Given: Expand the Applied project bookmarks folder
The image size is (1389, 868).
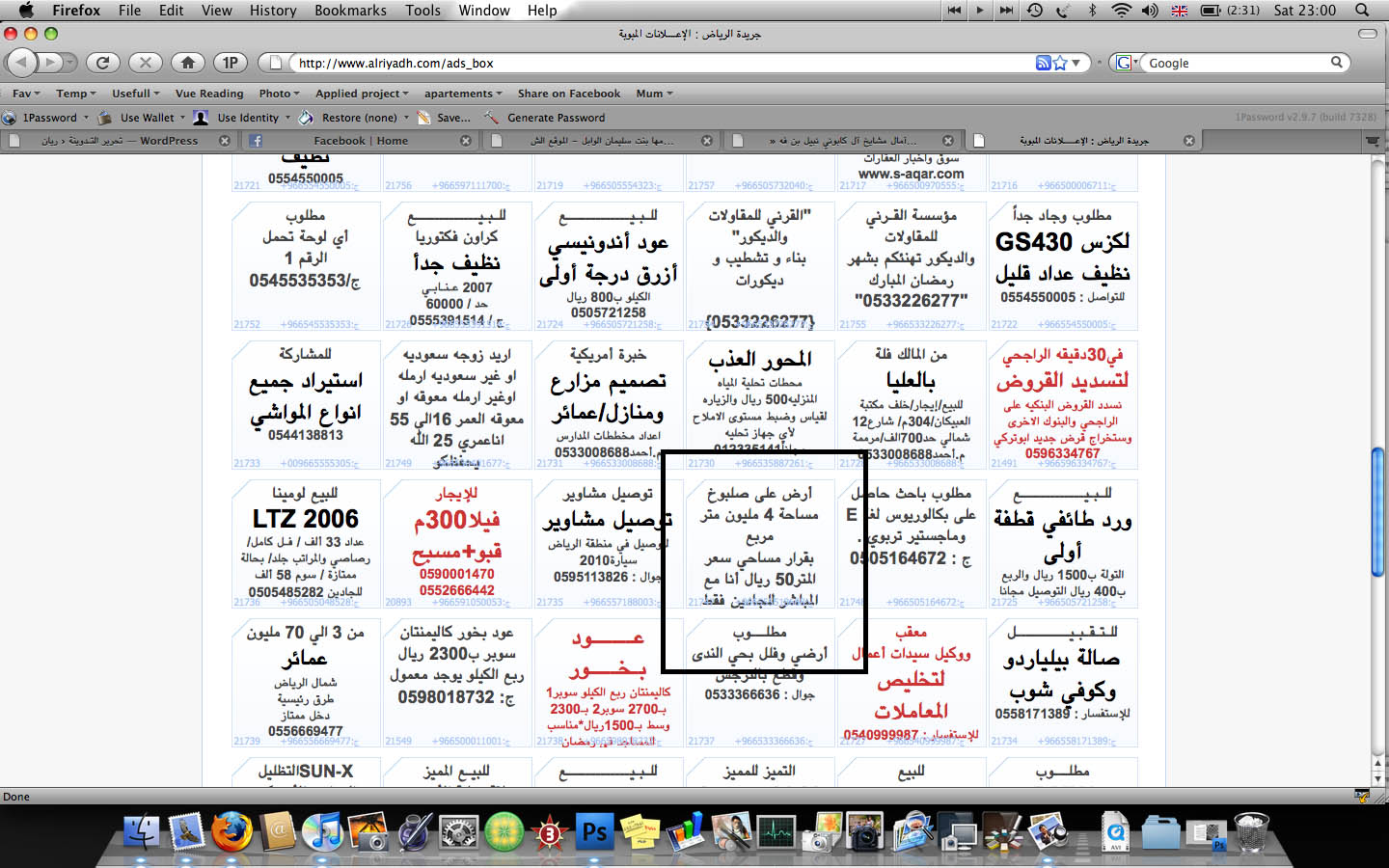Looking at the screenshot, I should [362, 94].
